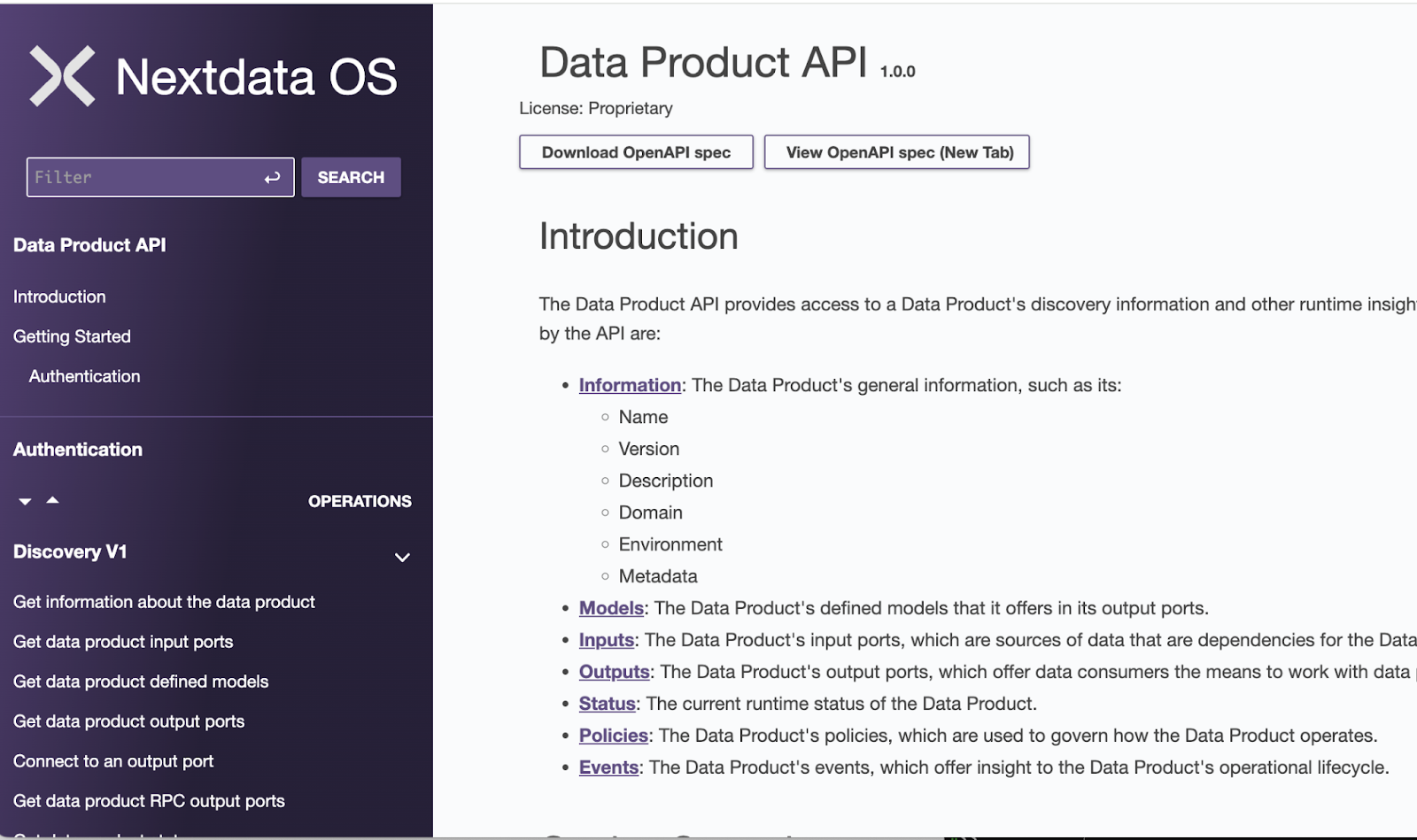Open Get information about the data product
The width and height of the screenshot is (1417, 840).
pyautogui.click(x=164, y=602)
